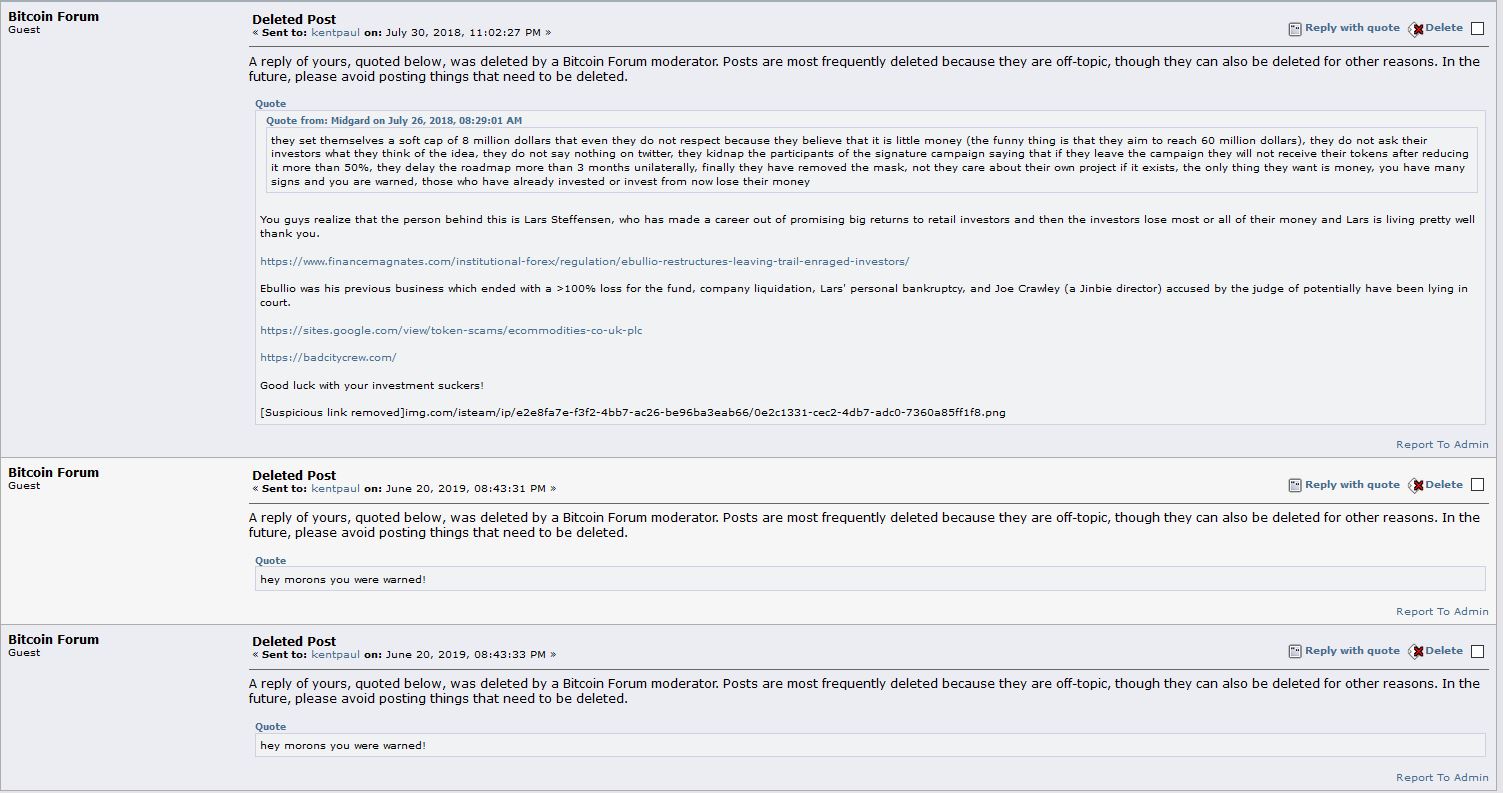Click quote icon on July 30, 2018 message
The image size is (1503, 793).
point(1295,29)
